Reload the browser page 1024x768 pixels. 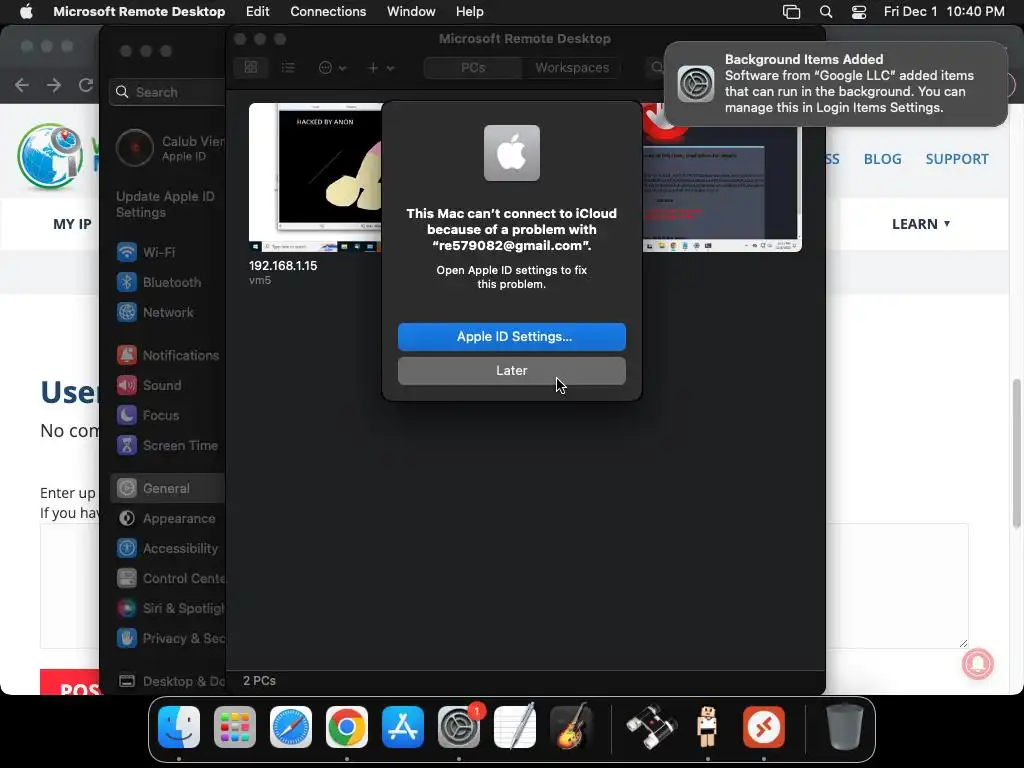(x=86, y=85)
